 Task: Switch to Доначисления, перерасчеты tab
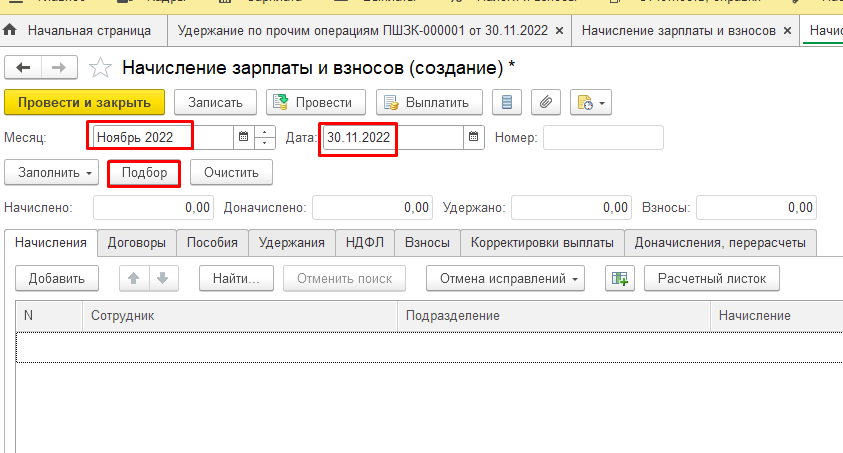point(720,243)
